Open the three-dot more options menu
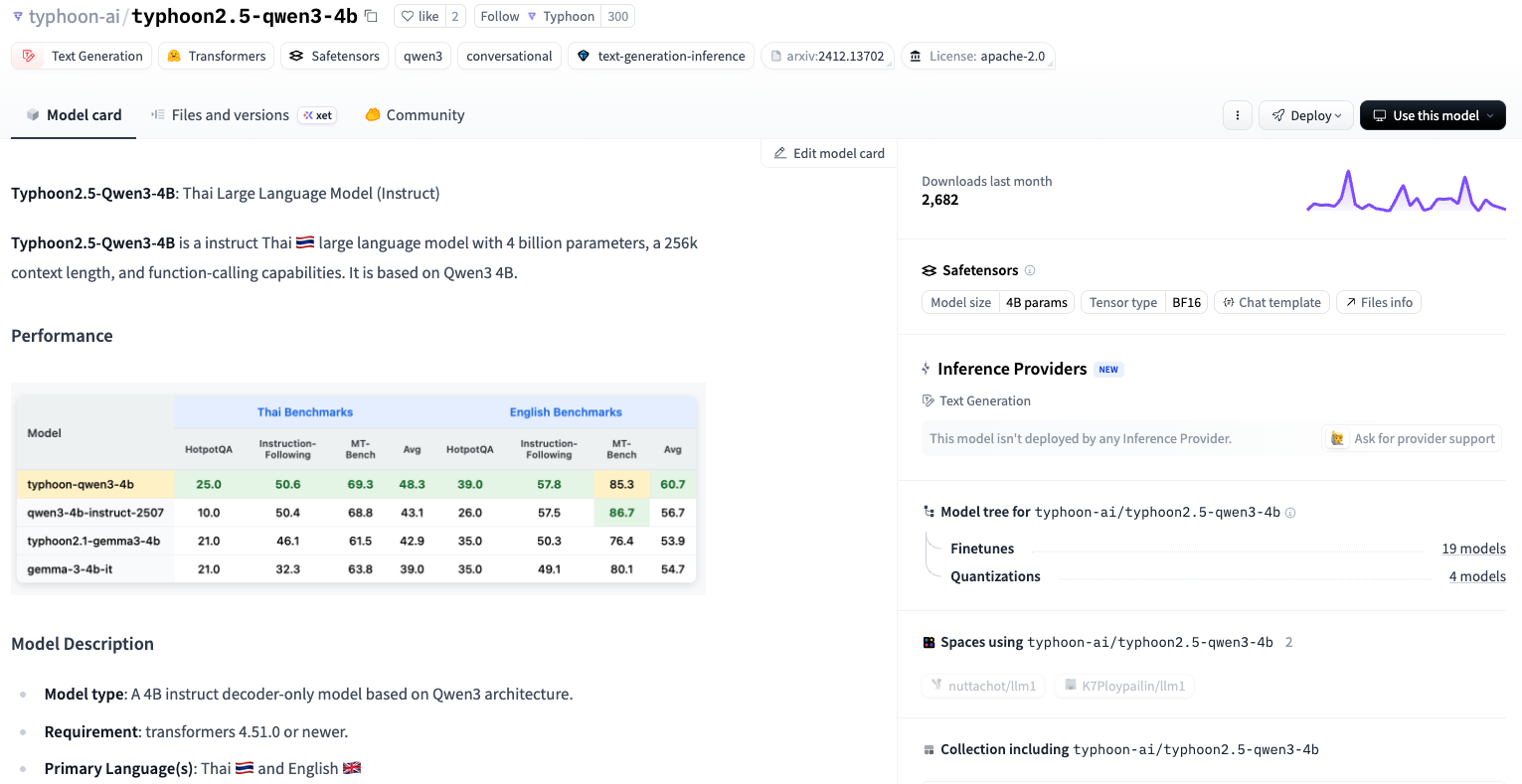Viewport: 1522px width, 784px height. click(1237, 115)
